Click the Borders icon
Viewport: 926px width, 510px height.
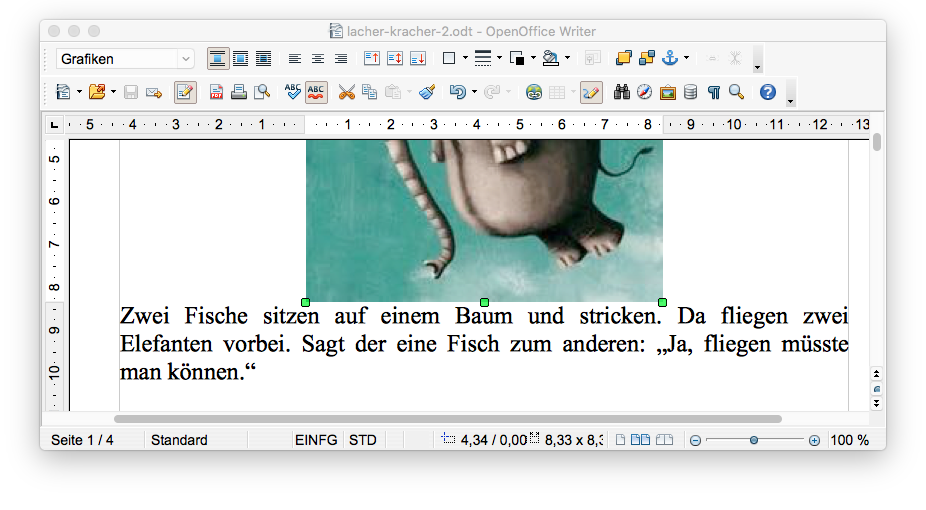pos(449,58)
